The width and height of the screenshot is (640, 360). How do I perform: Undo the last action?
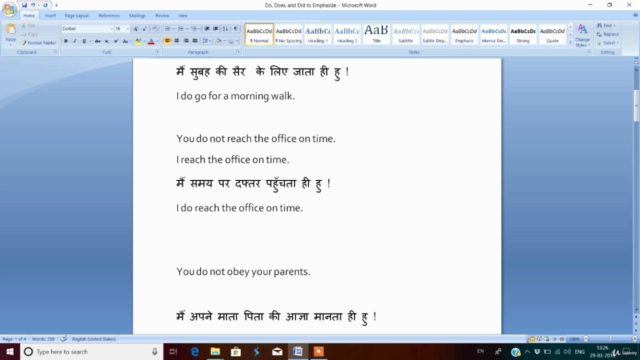pyautogui.click(x=33, y=5)
